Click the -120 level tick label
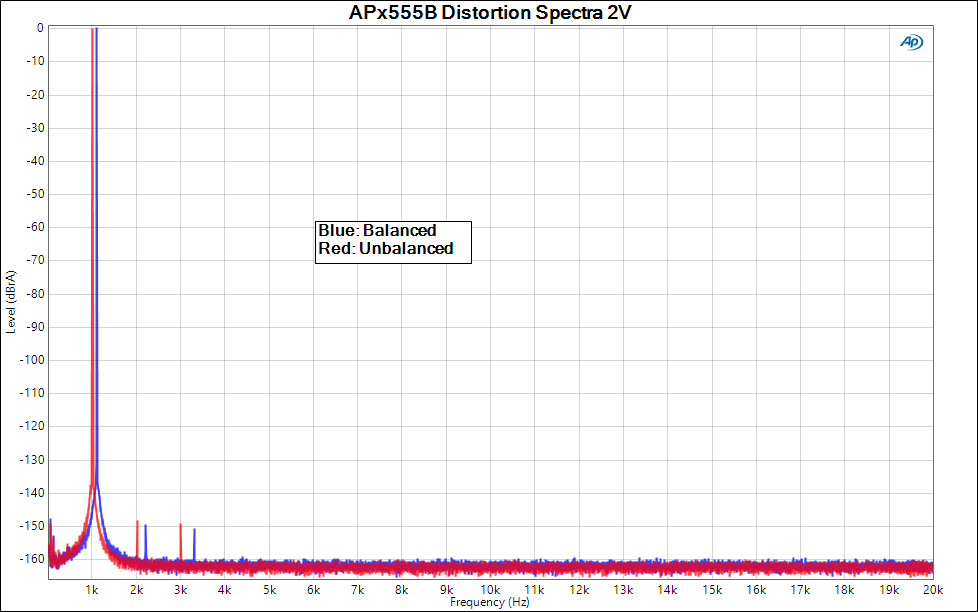The image size is (978, 612). tap(32, 426)
